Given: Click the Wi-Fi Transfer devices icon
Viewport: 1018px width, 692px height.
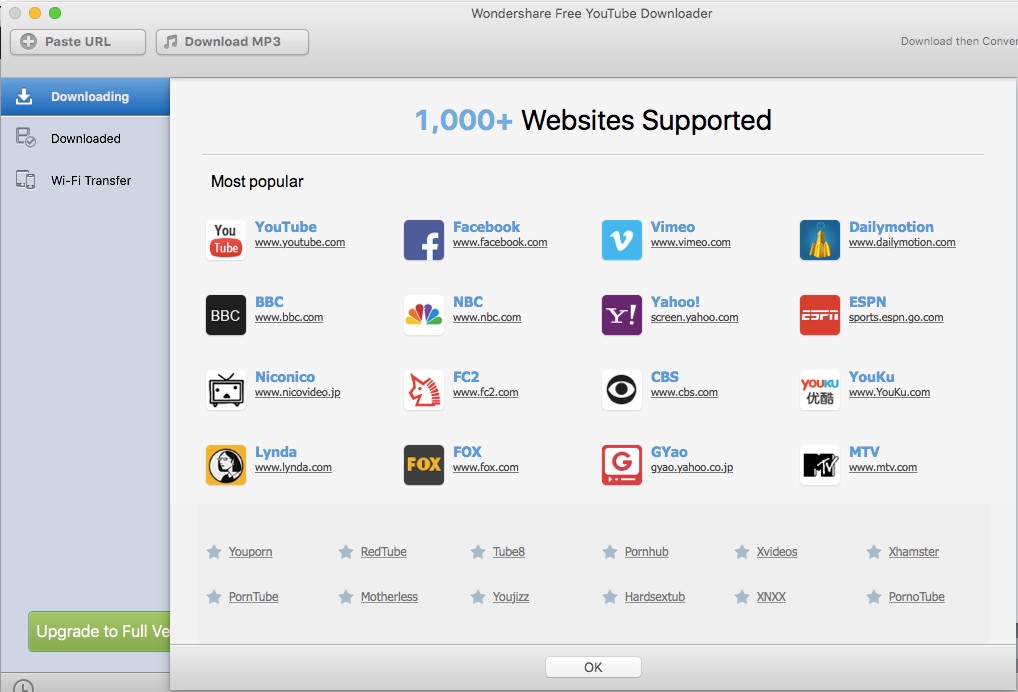Looking at the screenshot, I should pyautogui.click(x=25, y=180).
